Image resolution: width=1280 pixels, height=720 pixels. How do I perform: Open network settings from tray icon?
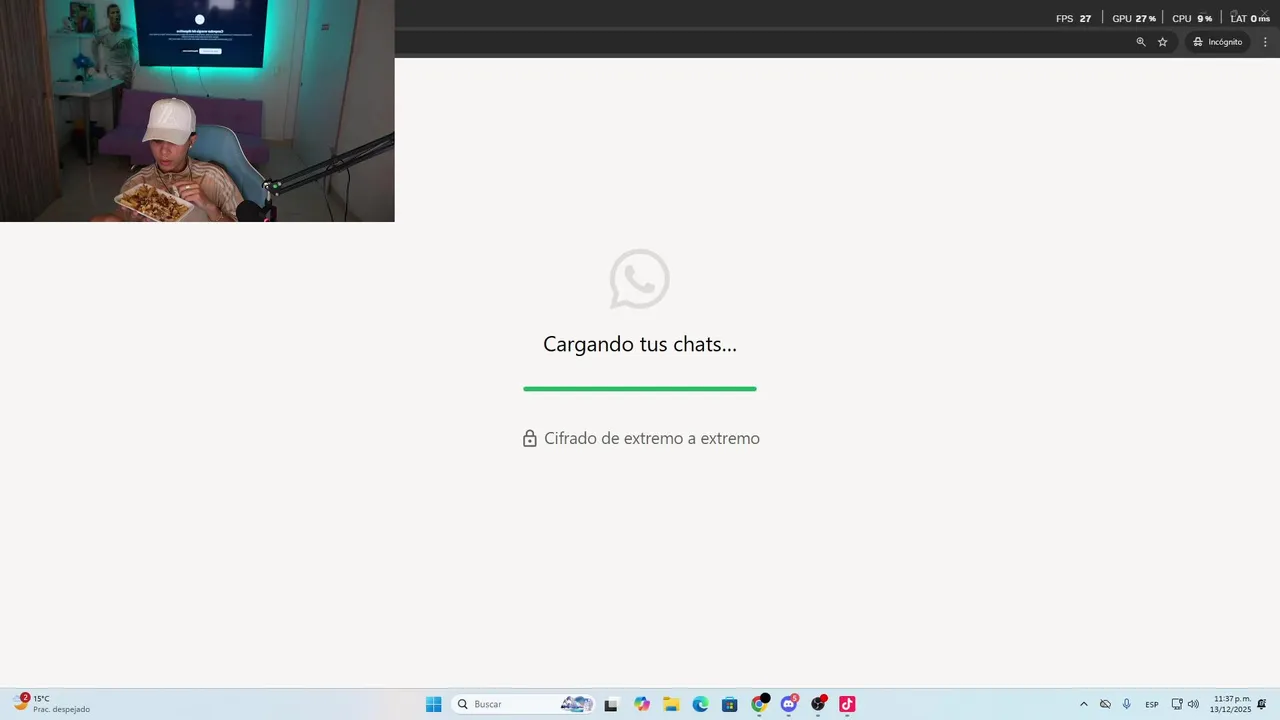(1177, 704)
